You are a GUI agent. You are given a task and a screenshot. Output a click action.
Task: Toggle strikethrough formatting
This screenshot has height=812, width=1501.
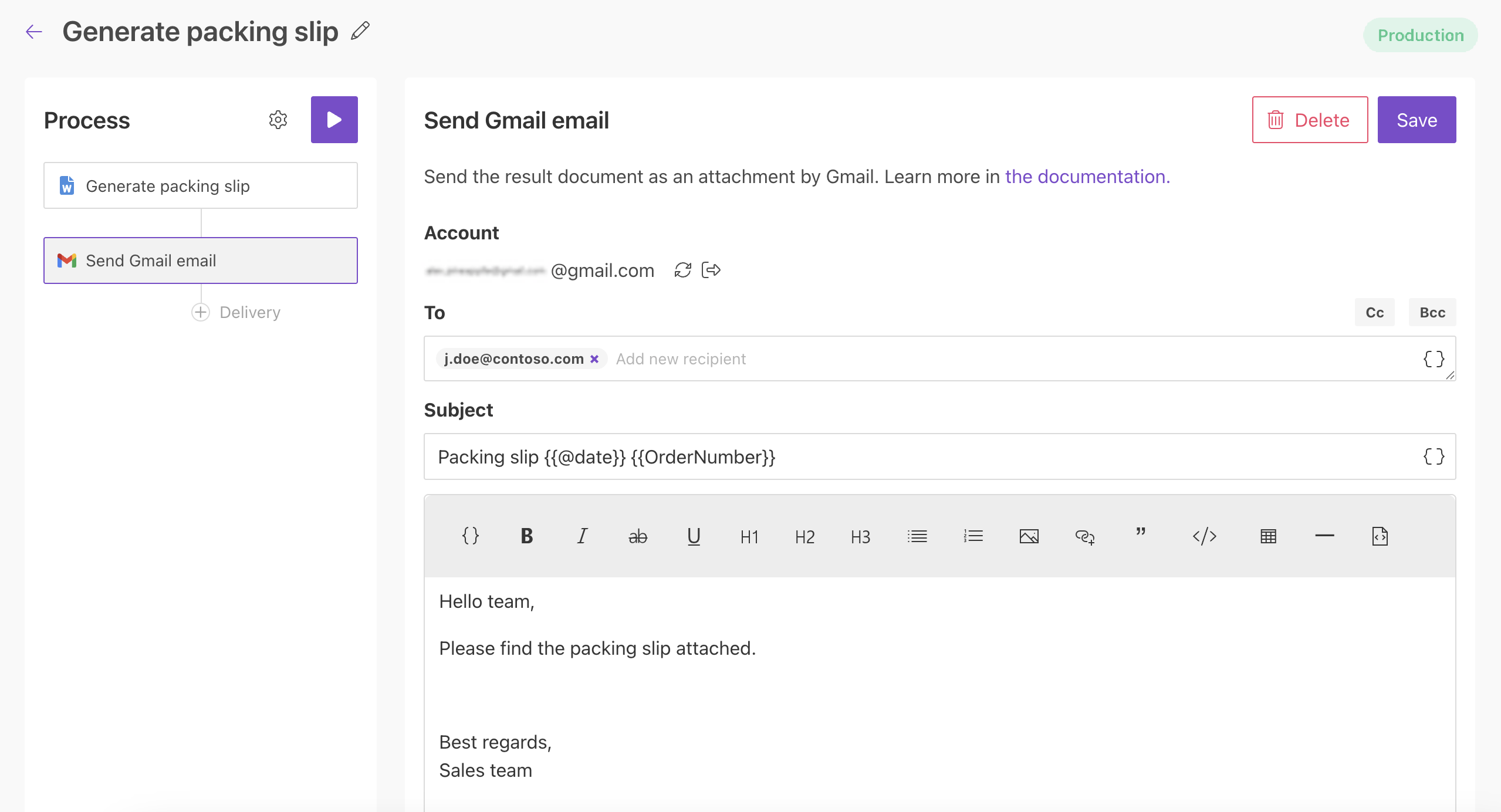(638, 536)
